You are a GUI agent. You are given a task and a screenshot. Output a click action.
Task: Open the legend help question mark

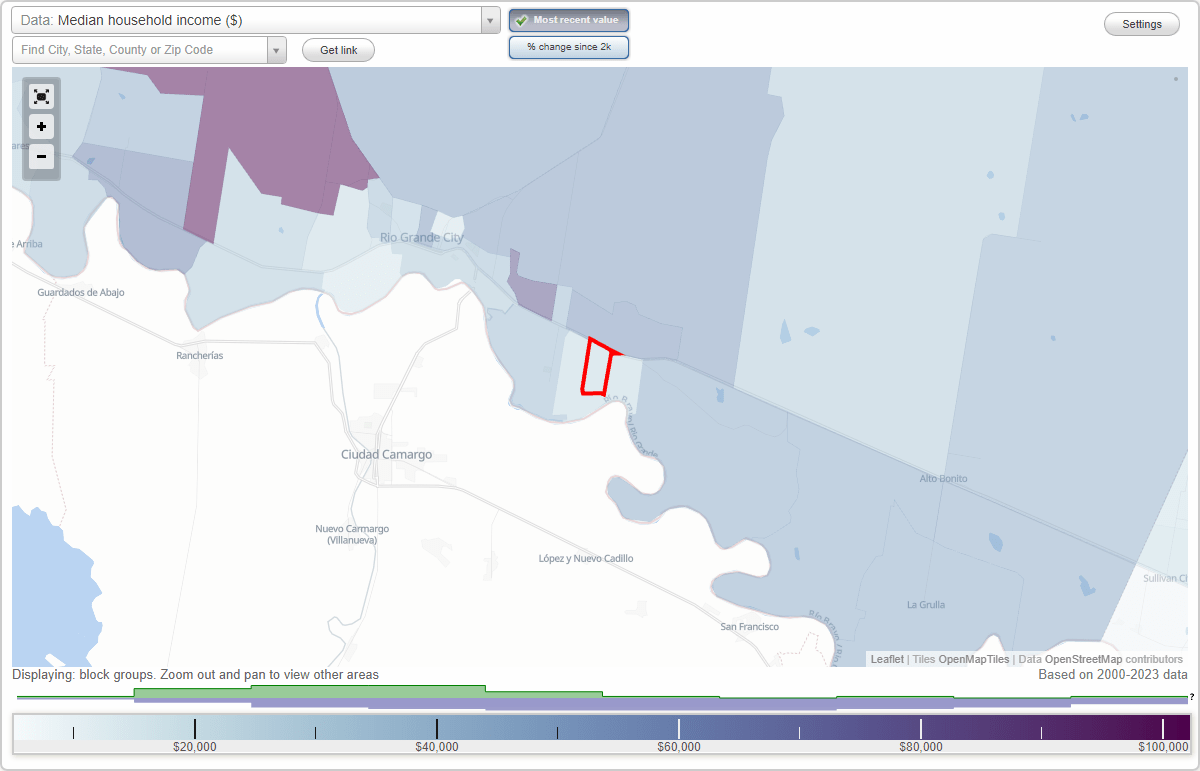(x=1193, y=698)
